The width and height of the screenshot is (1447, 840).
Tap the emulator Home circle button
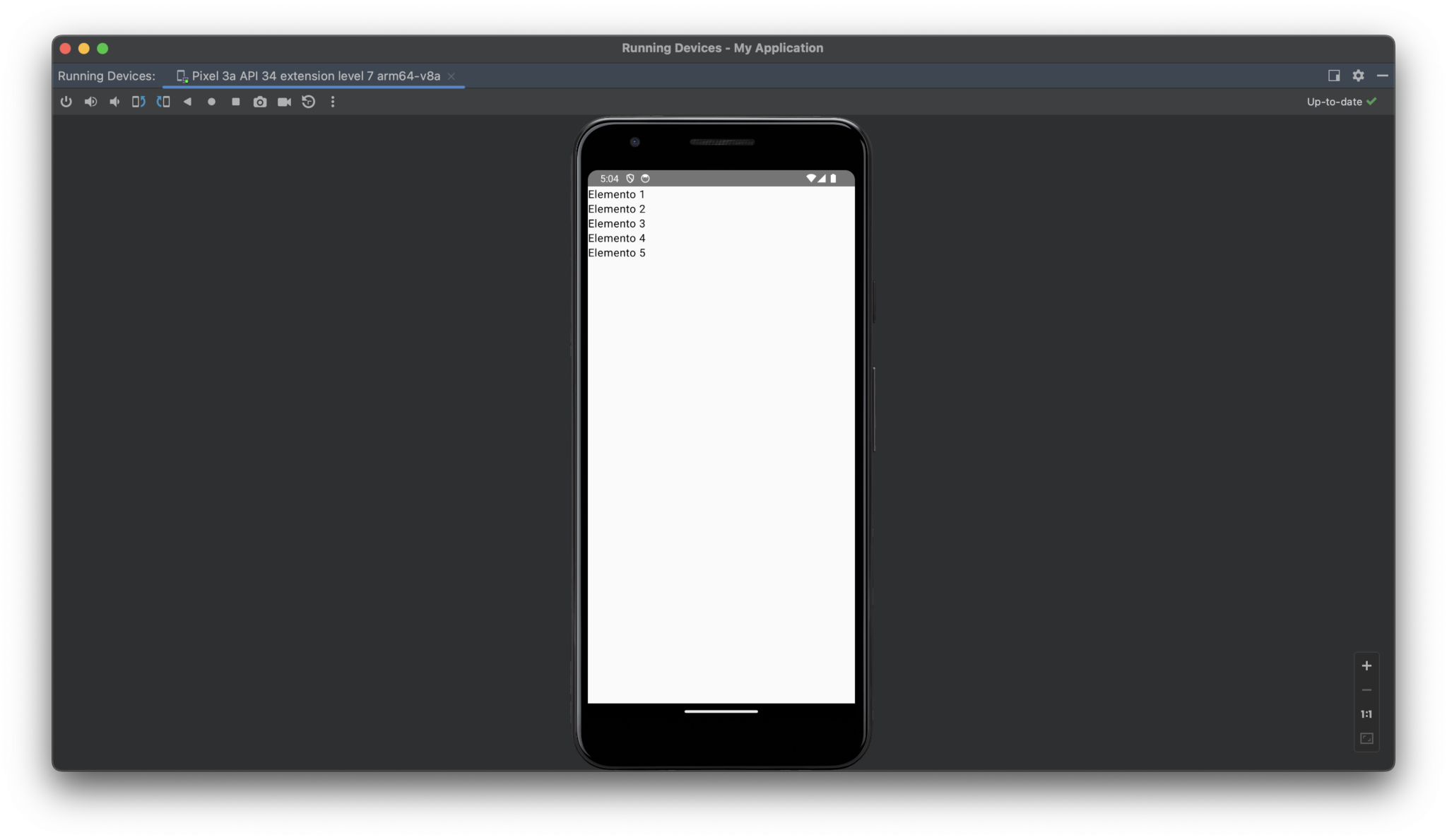pyautogui.click(x=211, y=102)
